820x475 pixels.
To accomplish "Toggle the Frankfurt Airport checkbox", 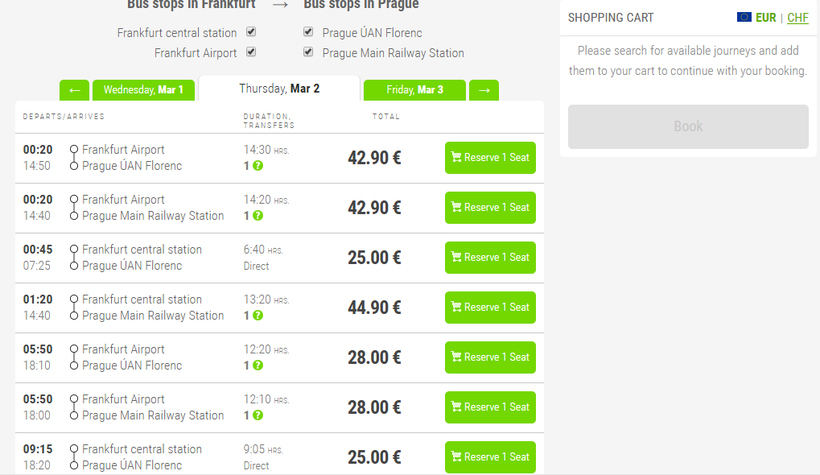I will [251, 52].
